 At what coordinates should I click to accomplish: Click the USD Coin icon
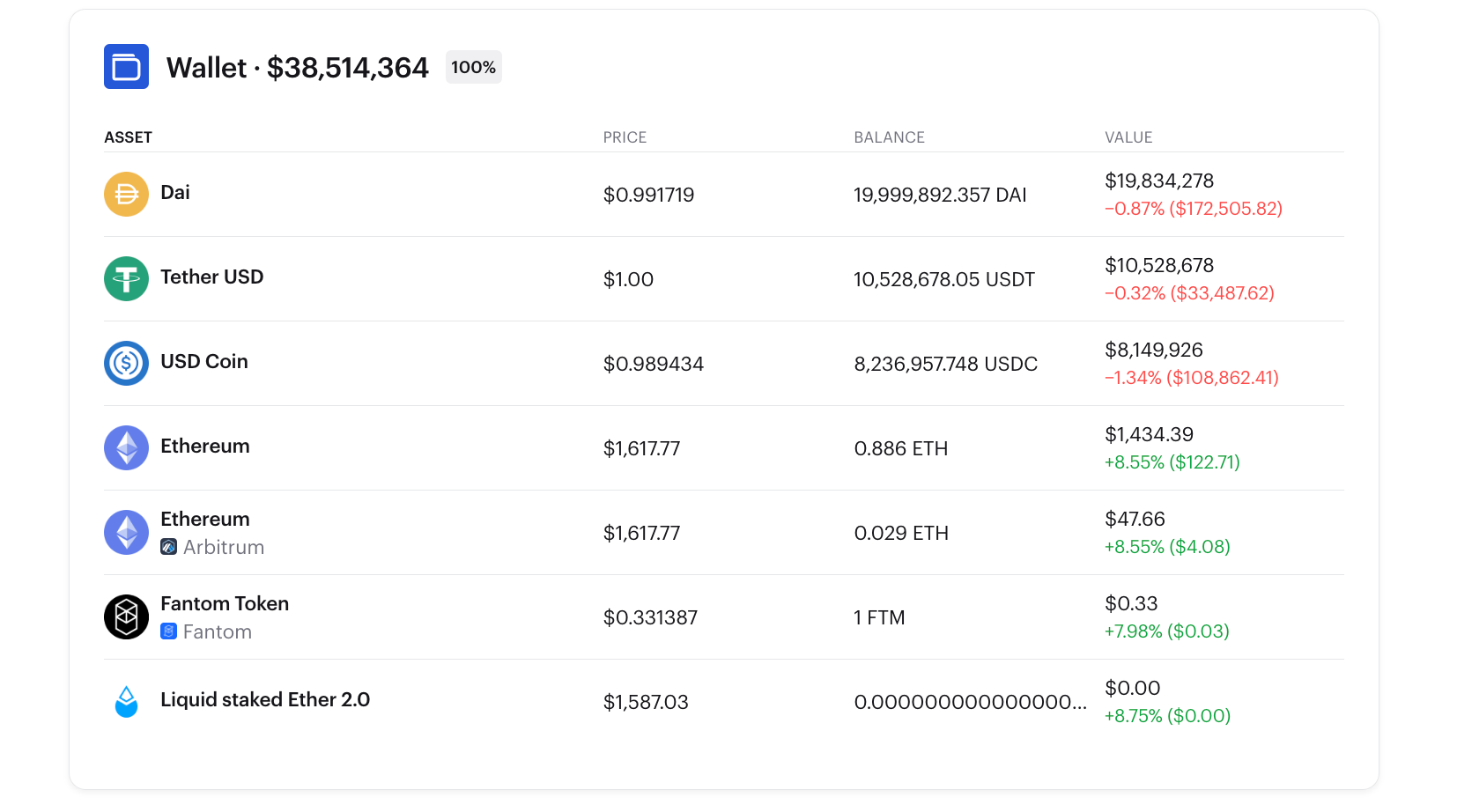pyautogui.click(x=126, y=363)
